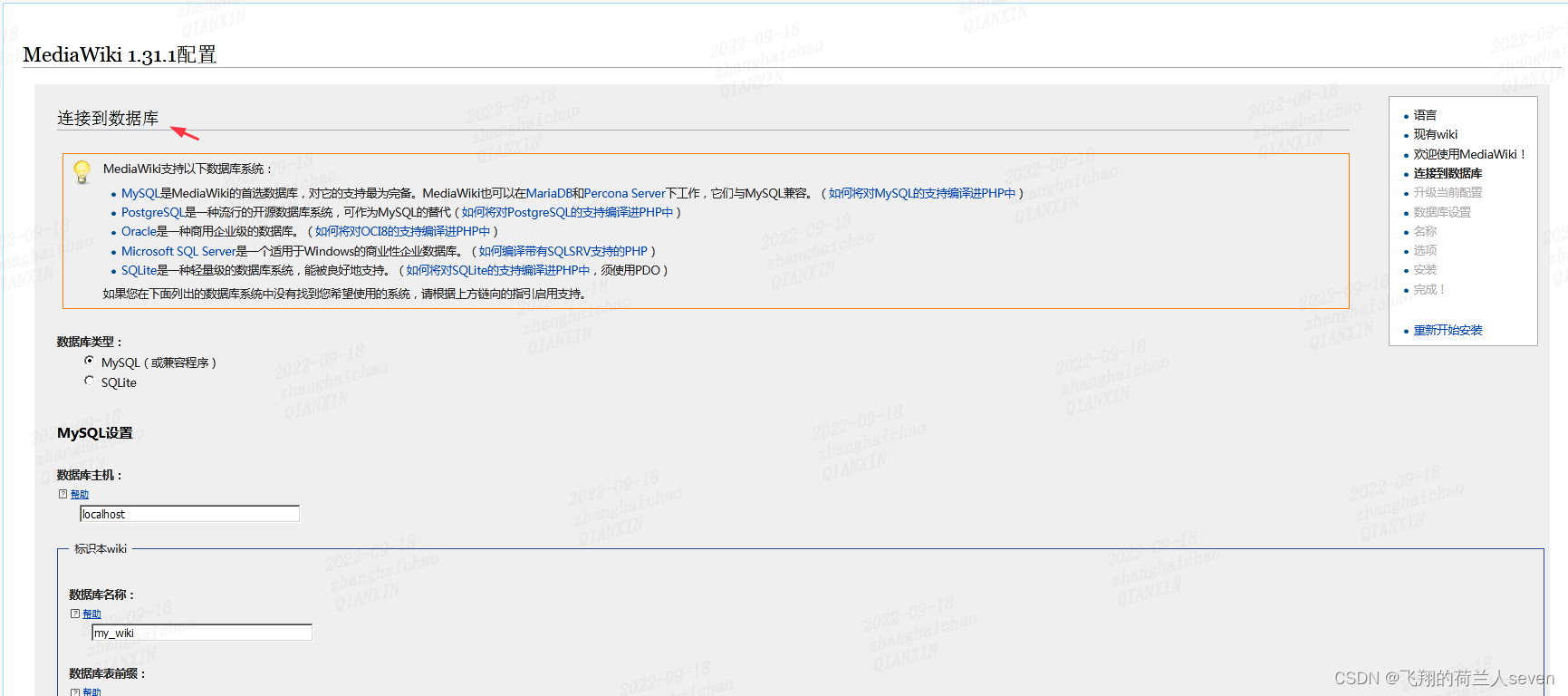Click 名称 step in the sidebar
This screenshot has height=696, width=1568.
click(x=1425, y=231)
